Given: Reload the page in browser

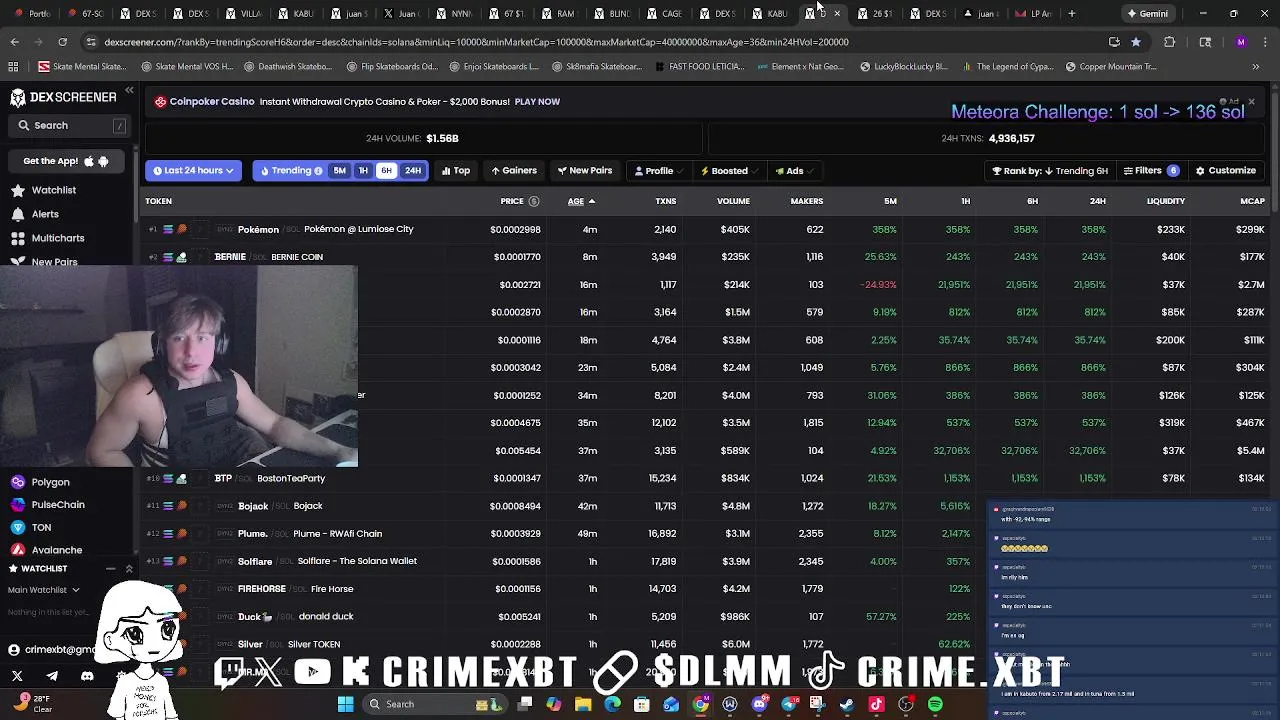Looking at the screenshot, I should (x=62, y=42).
